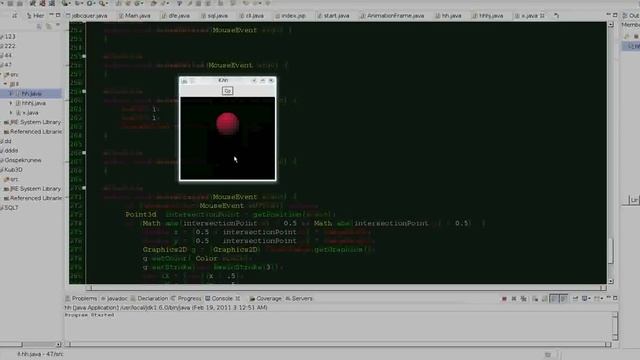Viewport: 640px width, 360px height.
Task: Minimize the editor area
Action: (x=608, y=15)
